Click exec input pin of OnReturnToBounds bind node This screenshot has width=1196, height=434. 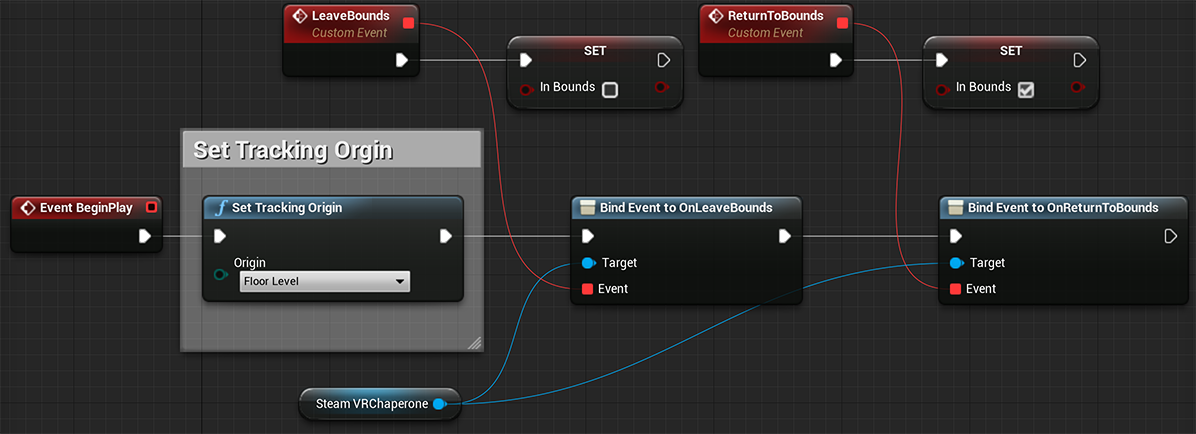pyautogui.click(x=955, y=236)
